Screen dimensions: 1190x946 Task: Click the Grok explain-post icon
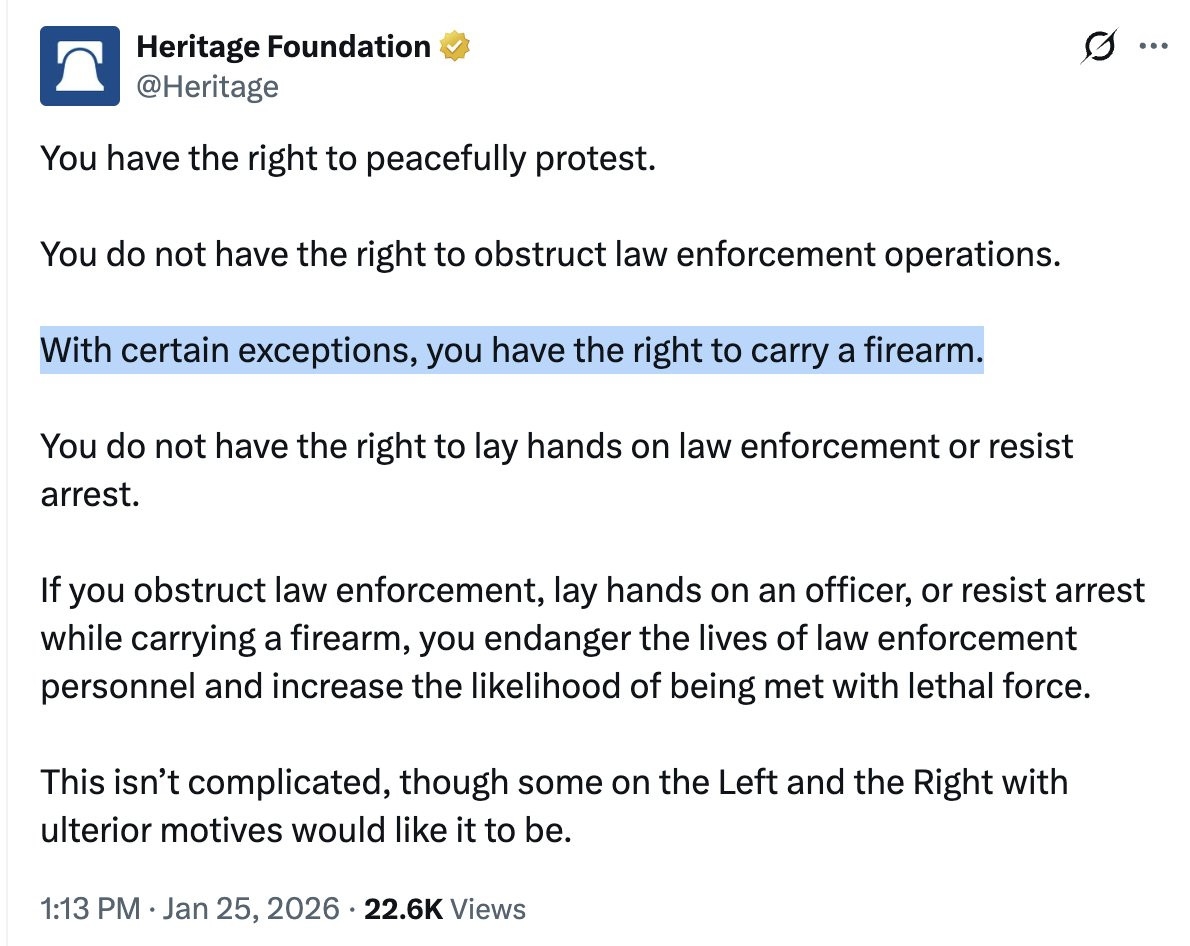pos(1098,47)
